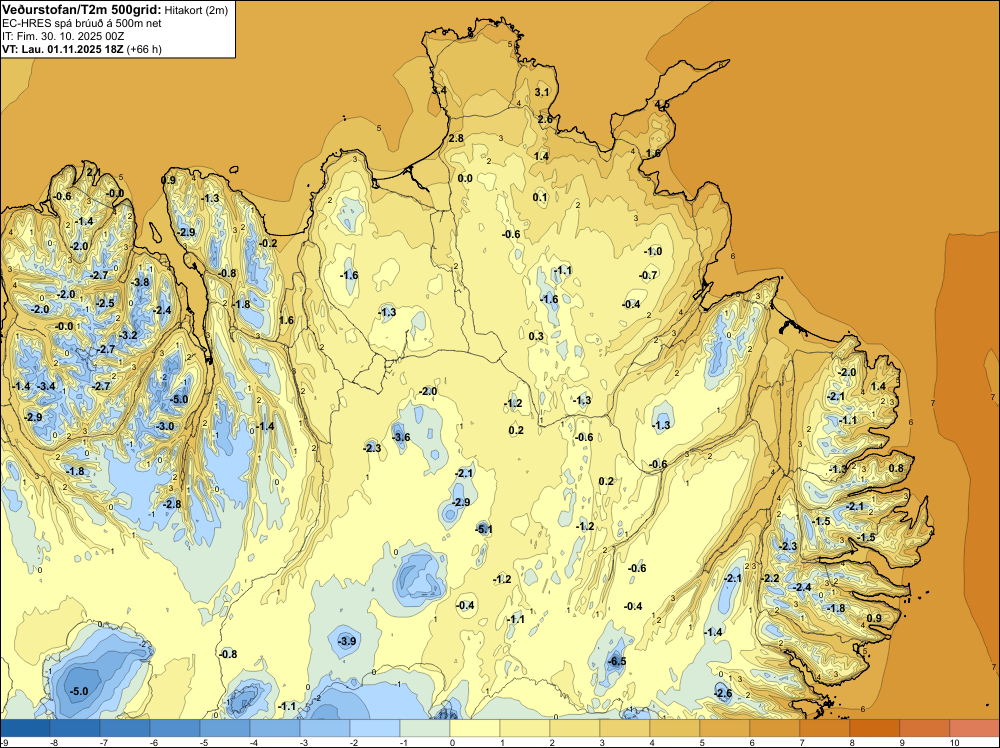Click the "(+66 h)" forecast lead label

click(144, 49)
